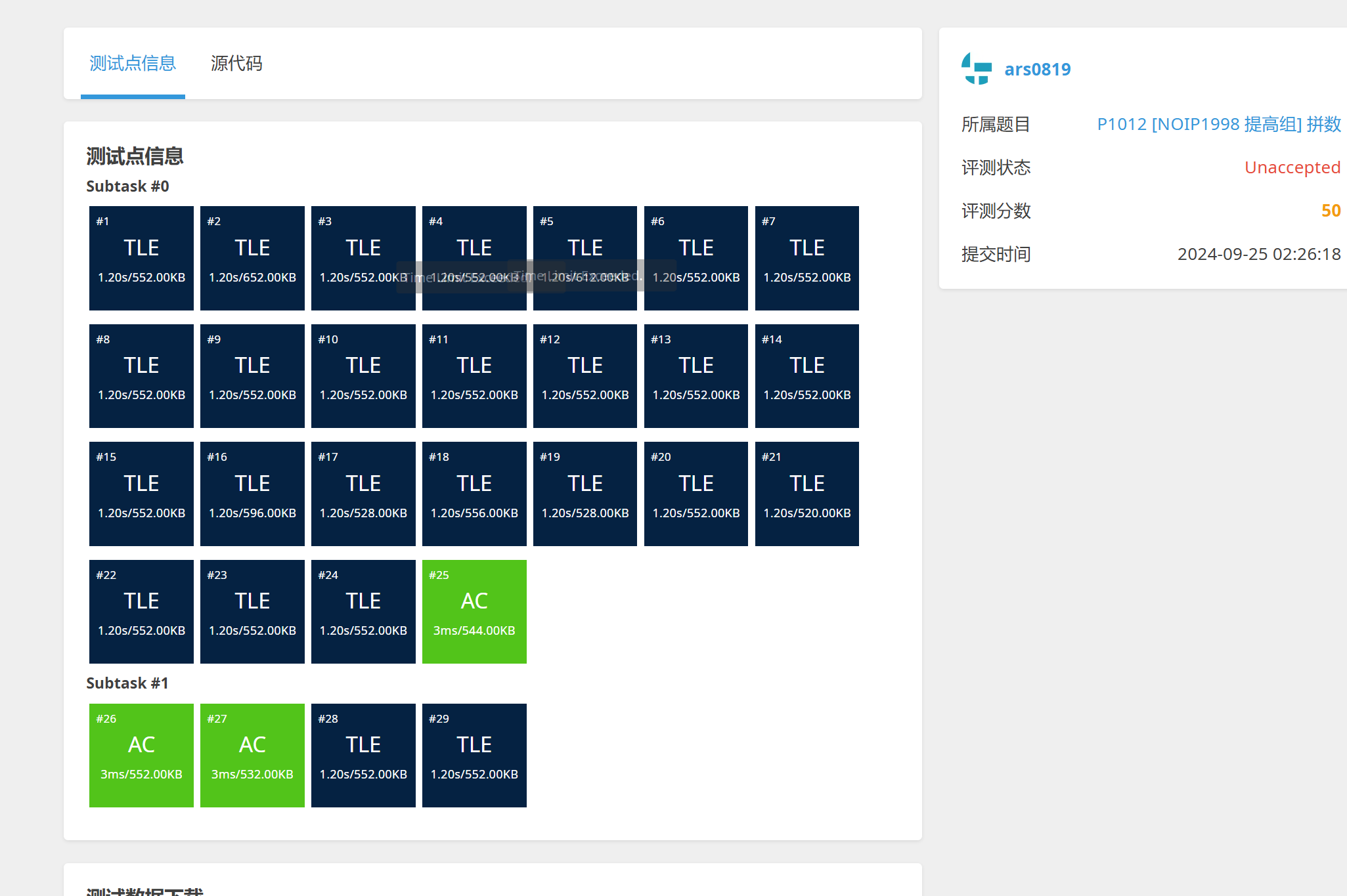Screen dimensions: 1347x896
Task: Click test case #22 TLE tile
Action: tap(141, 611)
